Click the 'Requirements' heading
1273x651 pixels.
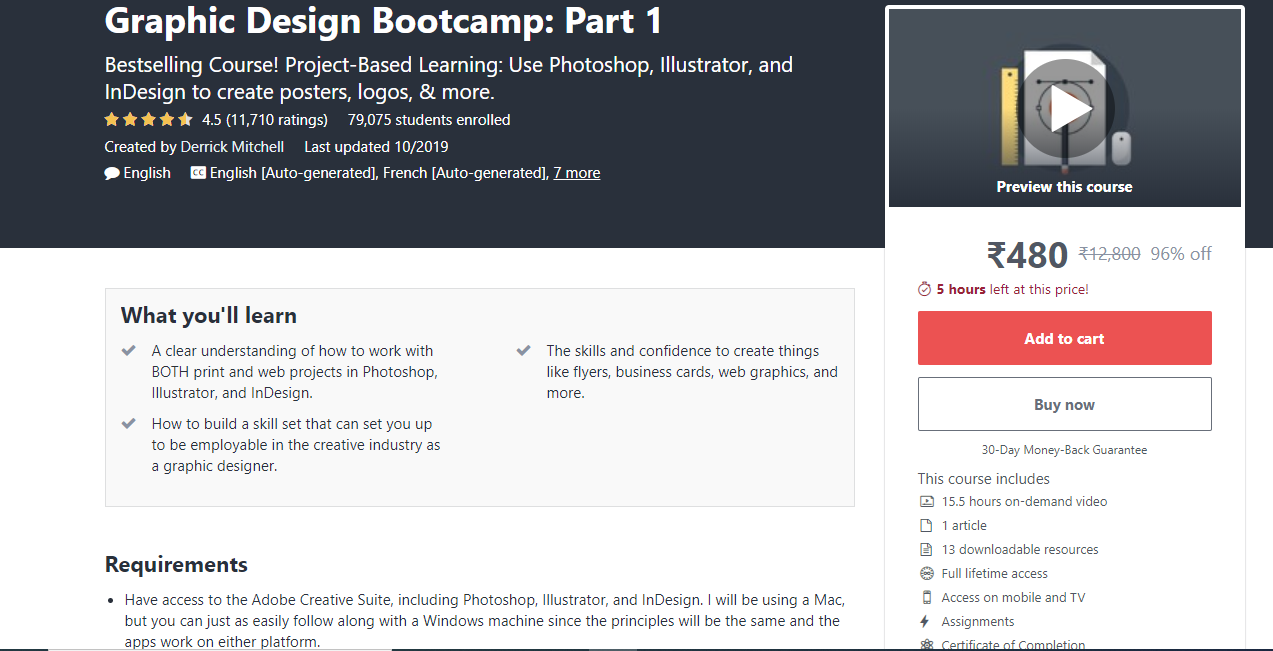click(x=176, y=565)
